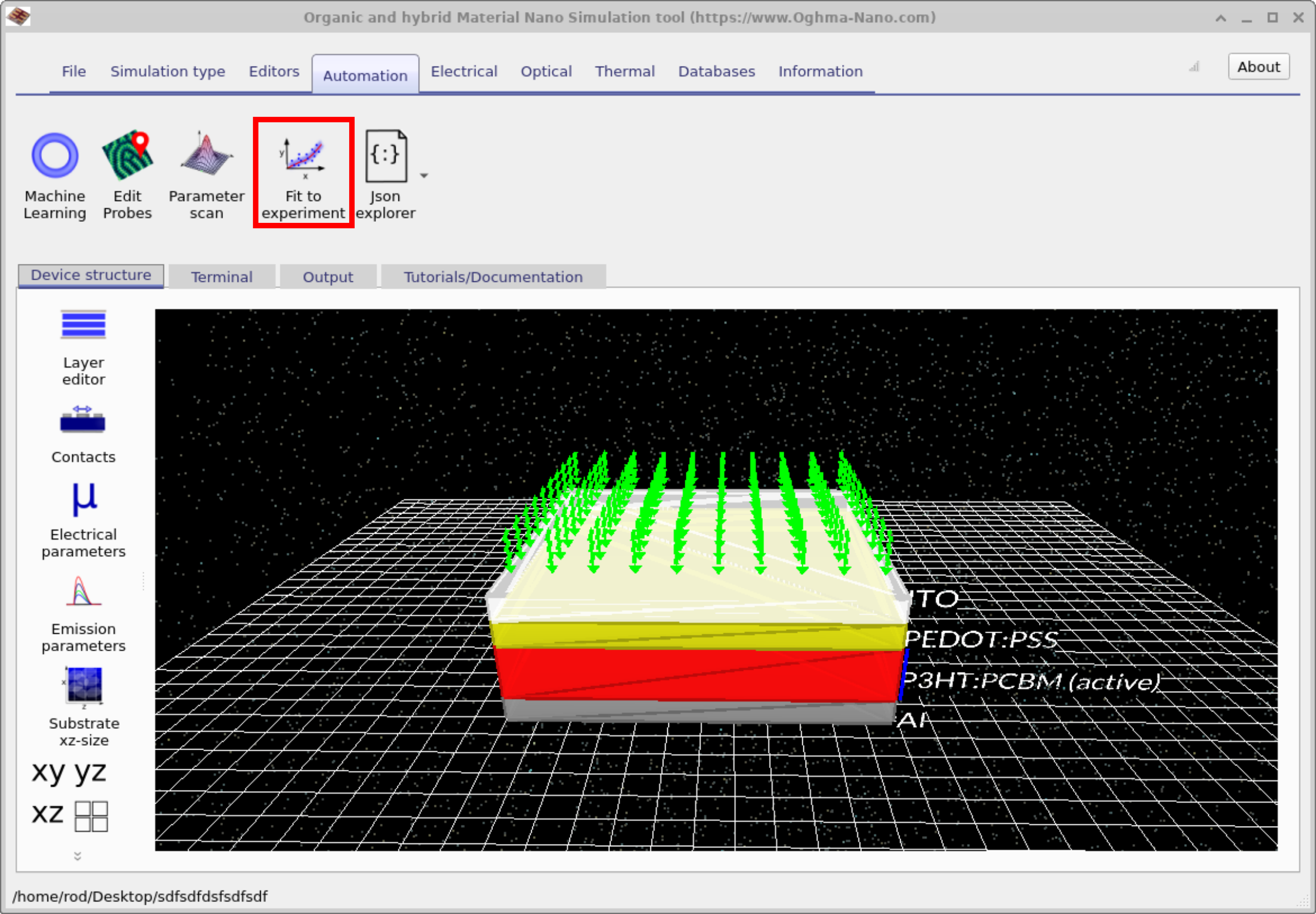Open Tutorials/Documentation
Screen dimensions: 1316x914
tap(493, 276)
